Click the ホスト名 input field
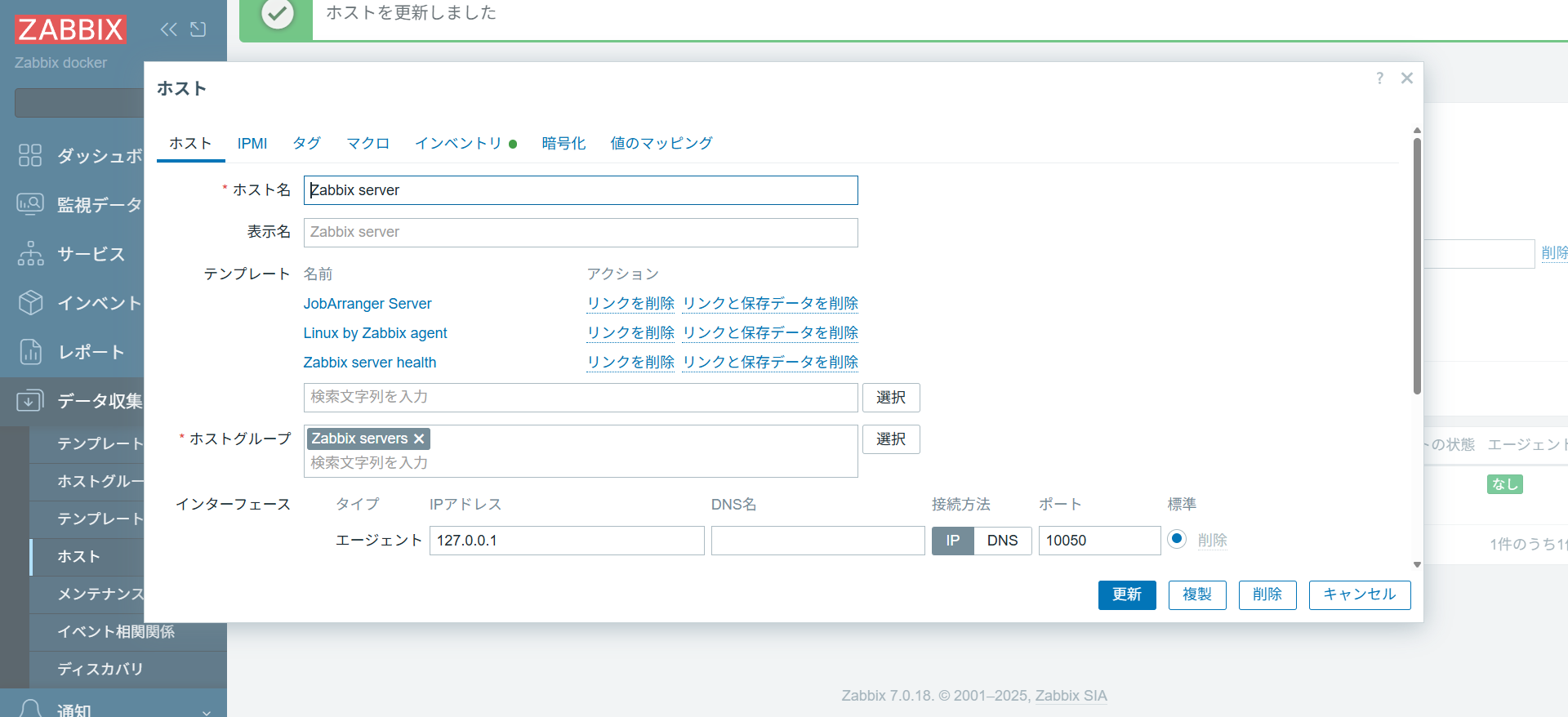This screenshot has height=717, width=1568. pyautogui.click(x=581, y=190)
